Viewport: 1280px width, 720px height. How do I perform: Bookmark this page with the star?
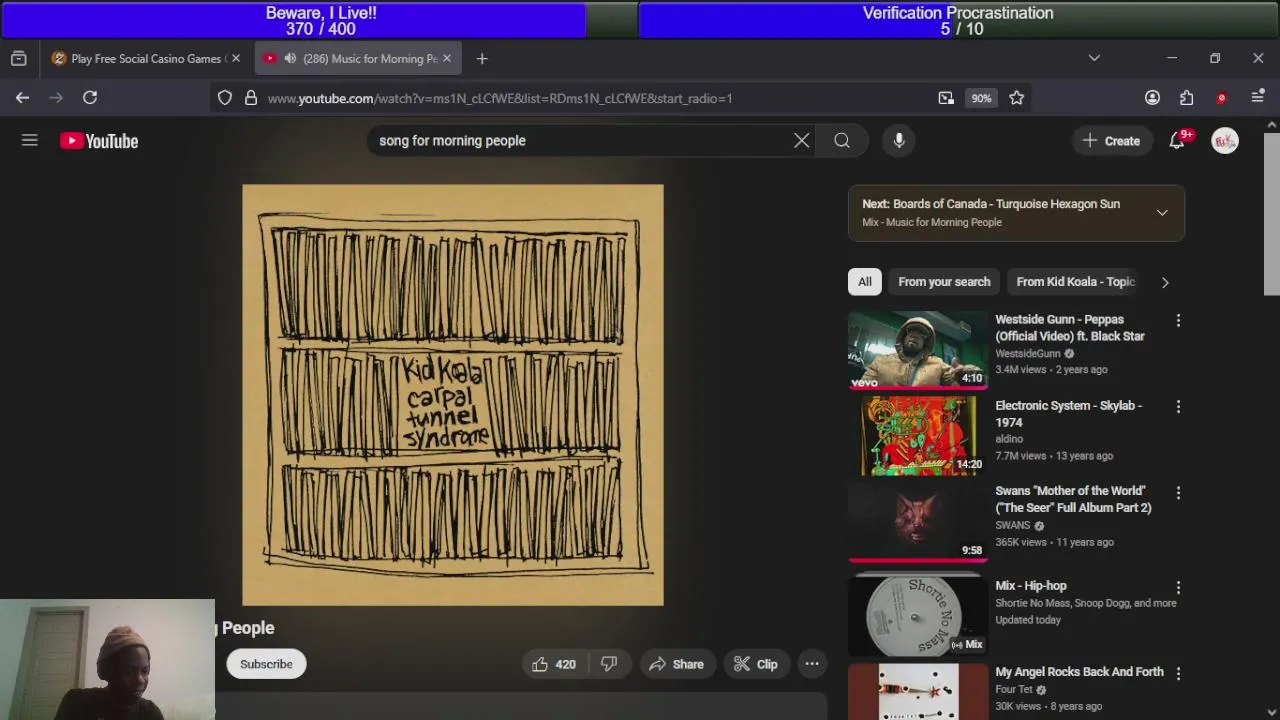[x=1016, y=98]
